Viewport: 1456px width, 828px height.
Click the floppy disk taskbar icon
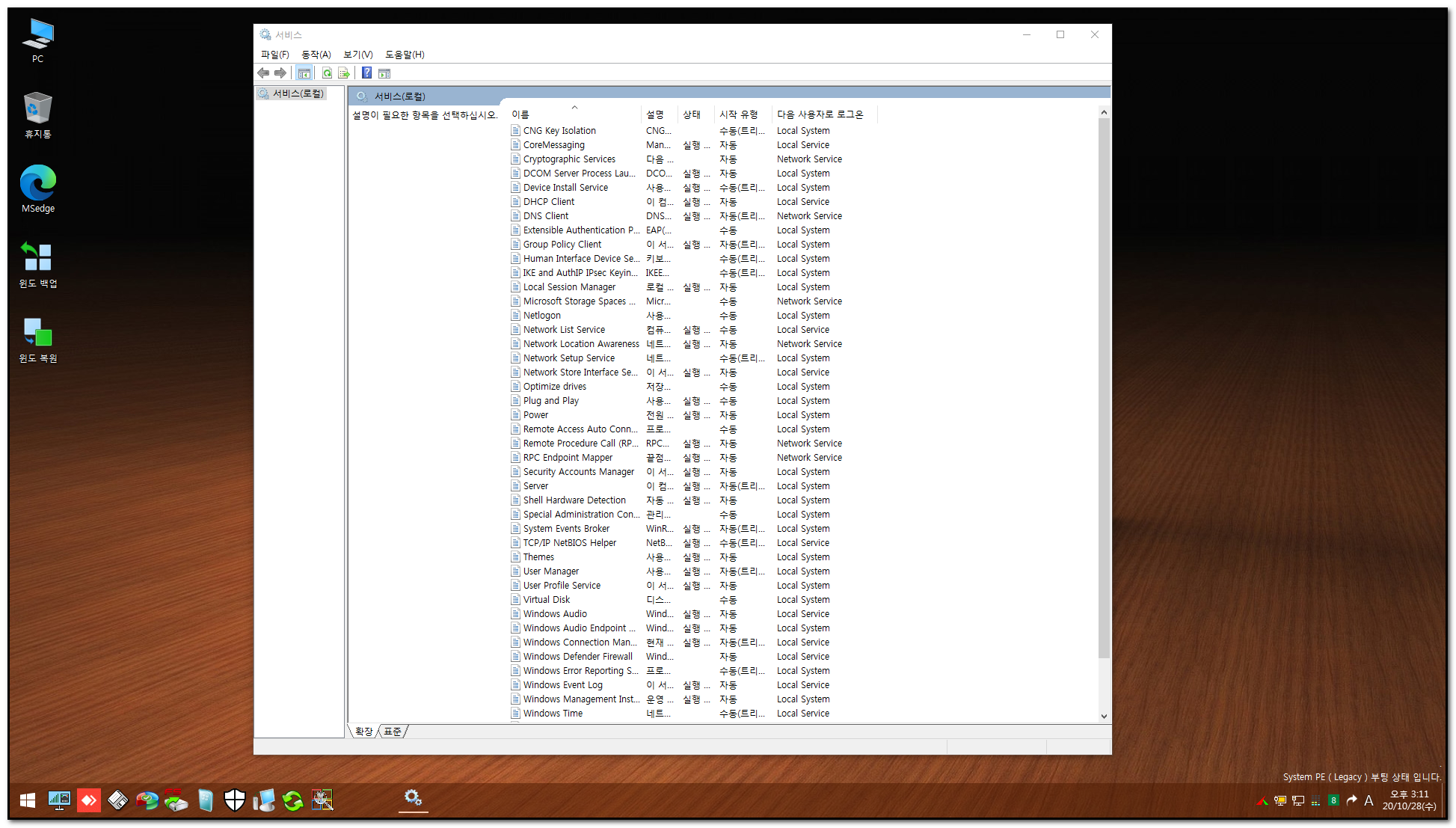[118, 800]
